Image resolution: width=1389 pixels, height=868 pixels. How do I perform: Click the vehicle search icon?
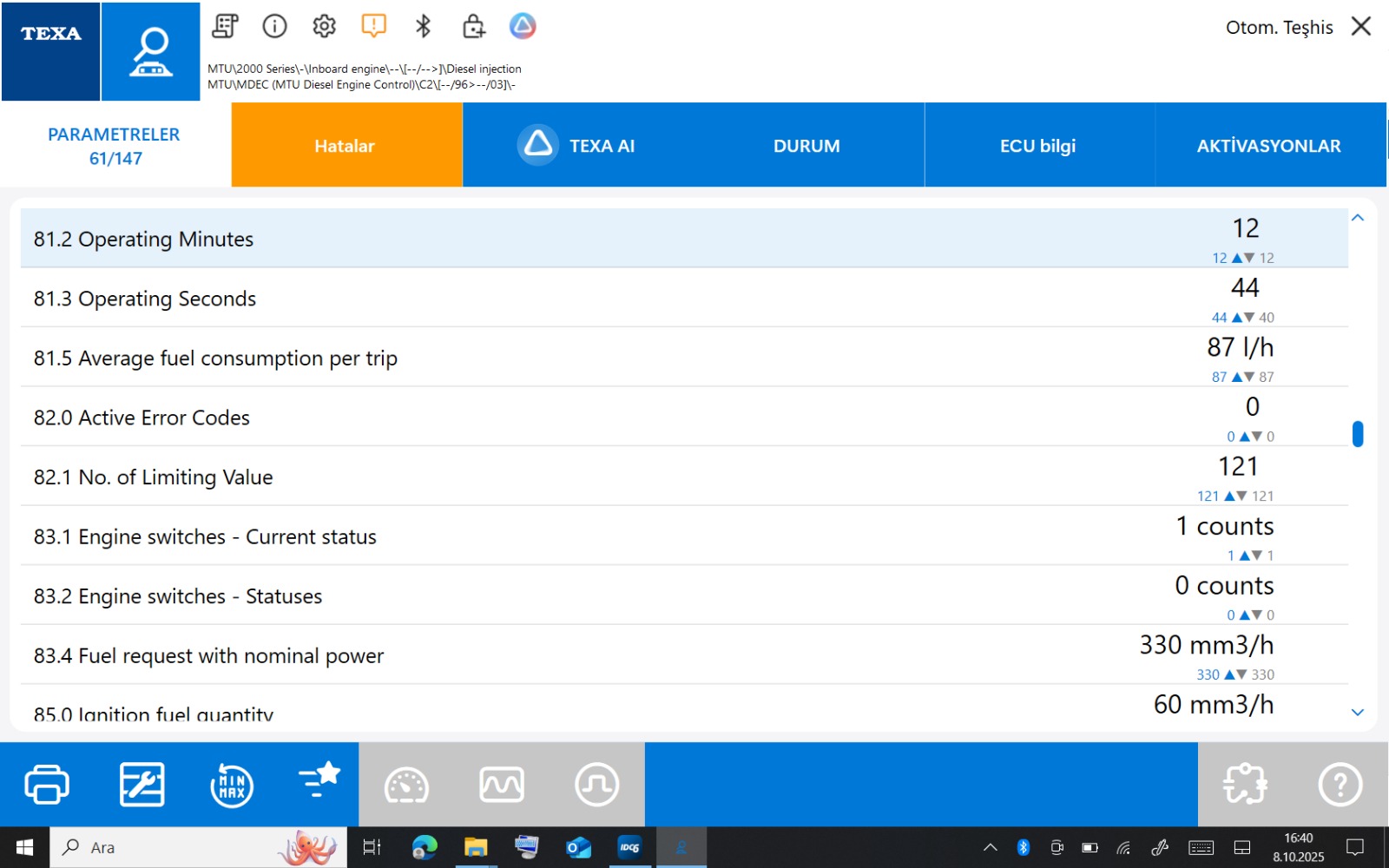pyautogui.click(x=151, y=52)
